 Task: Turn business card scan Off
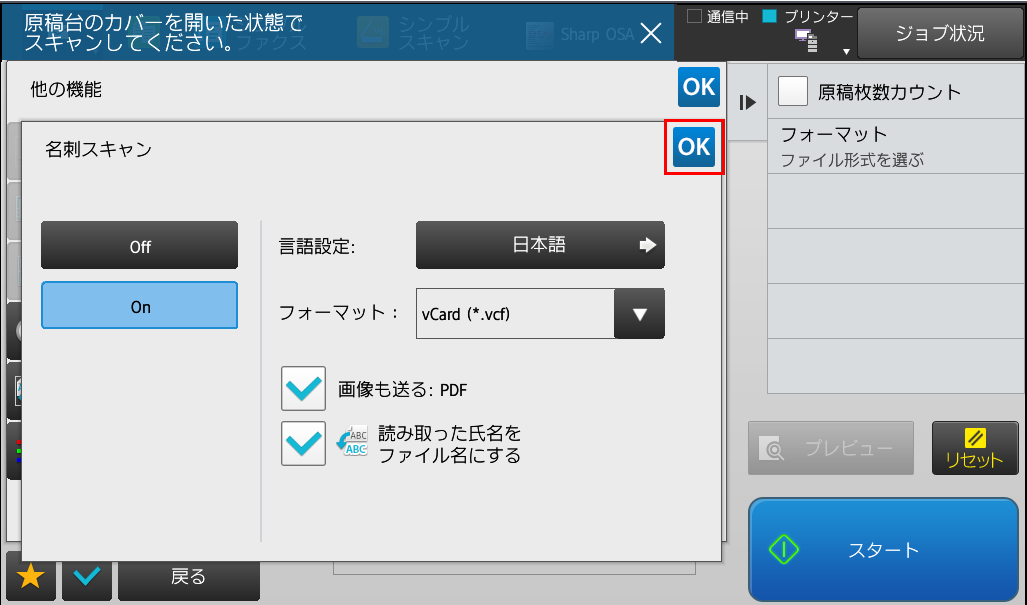[140, 246]
